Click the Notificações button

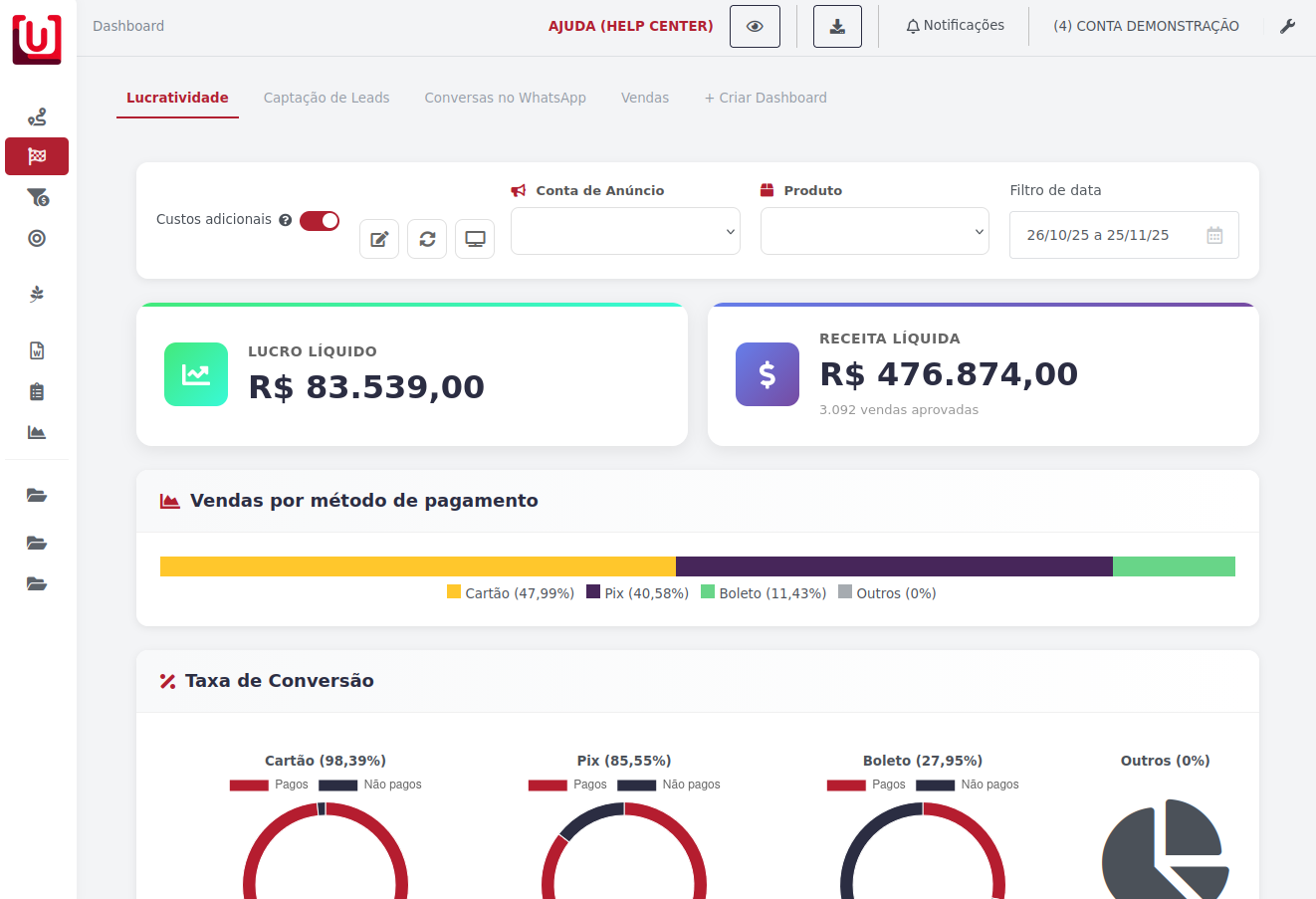pos(955,26)
